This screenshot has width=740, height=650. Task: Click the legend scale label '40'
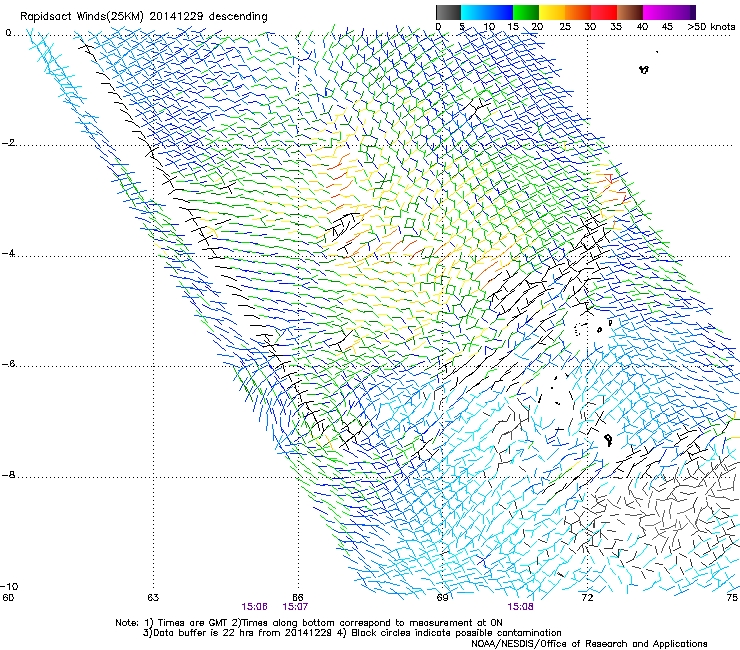point(642,27)
